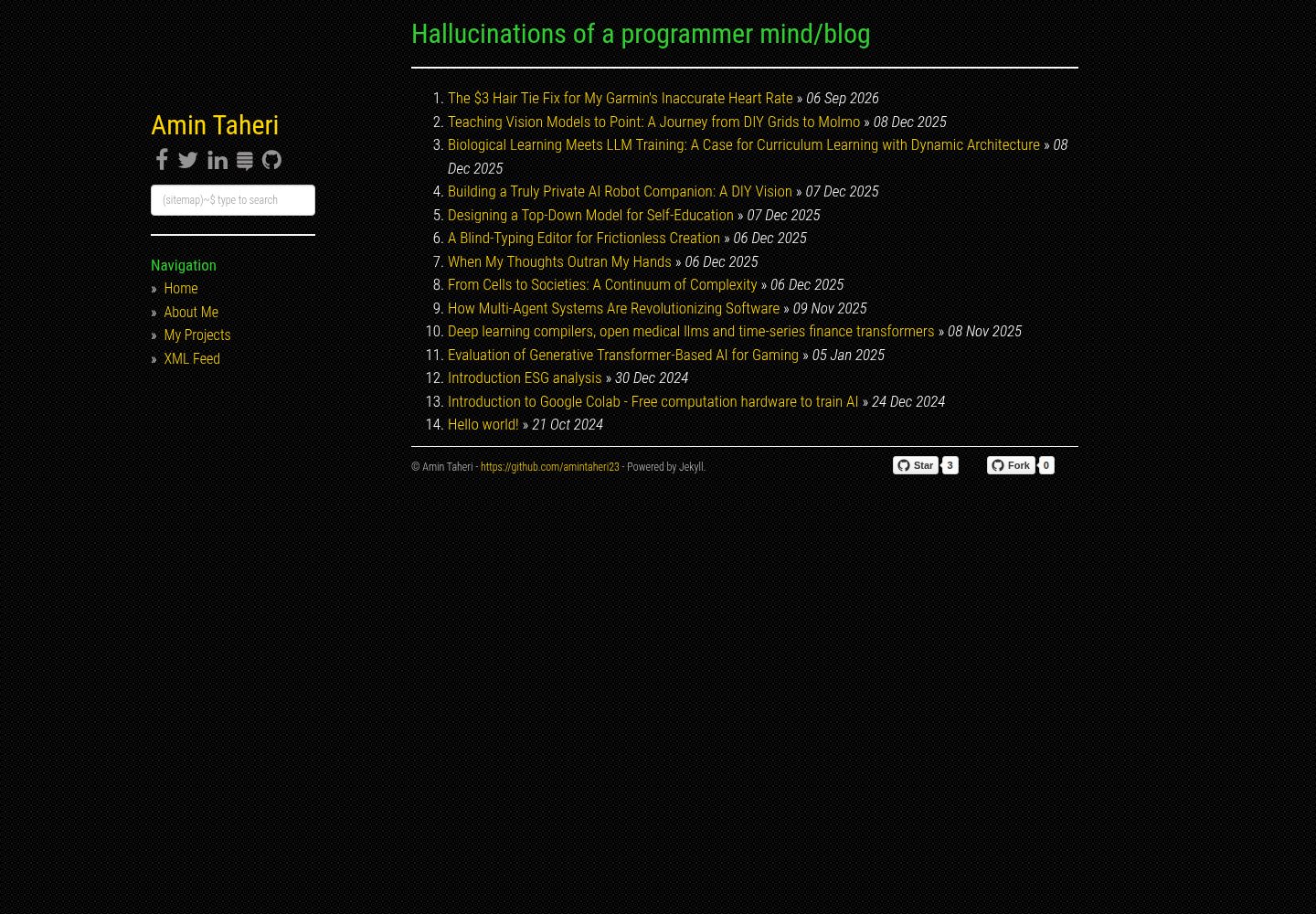
Task: Open Teaching Vision Models to Point post
Action: (x=653, y=122)
